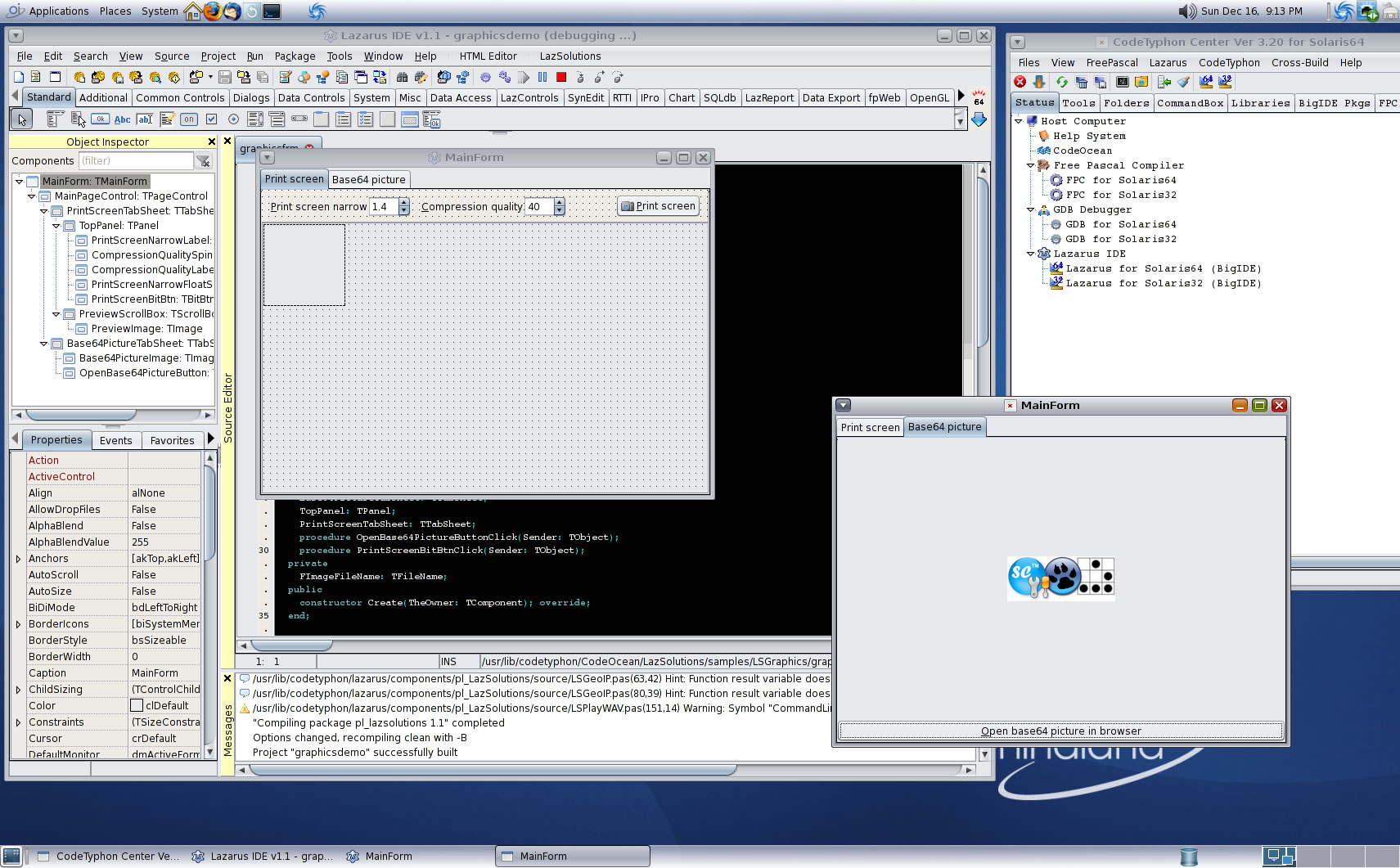Increase the Print screen narrow spinner
Viewport: 1400px width, 868px height.
tap(403, 202)
